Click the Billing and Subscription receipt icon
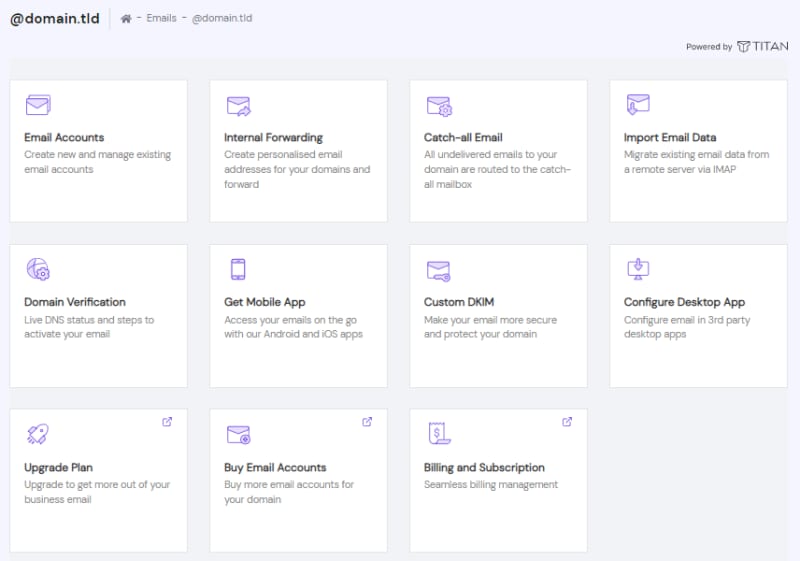 point(438,434)
